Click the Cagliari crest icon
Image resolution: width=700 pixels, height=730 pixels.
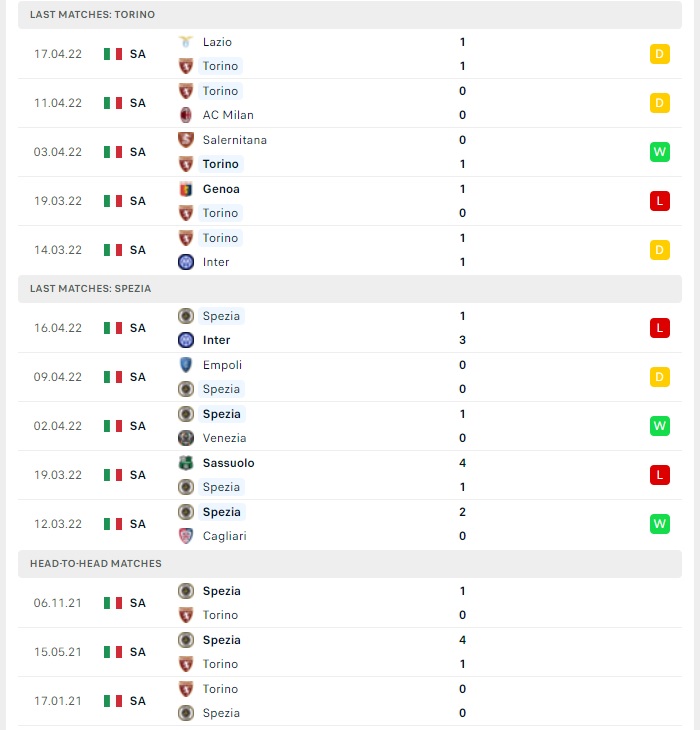point(186,536)
